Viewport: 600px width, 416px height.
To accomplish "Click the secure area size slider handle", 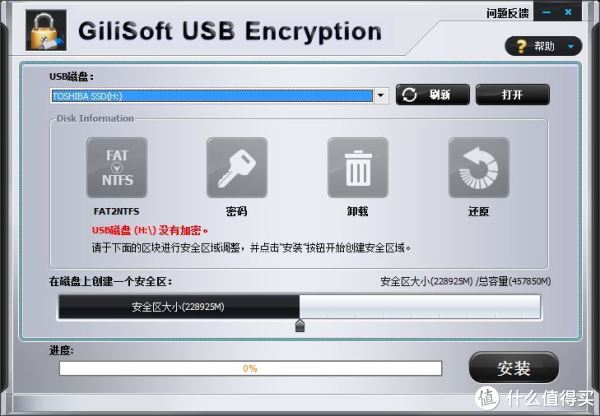I will pos(300,326).
